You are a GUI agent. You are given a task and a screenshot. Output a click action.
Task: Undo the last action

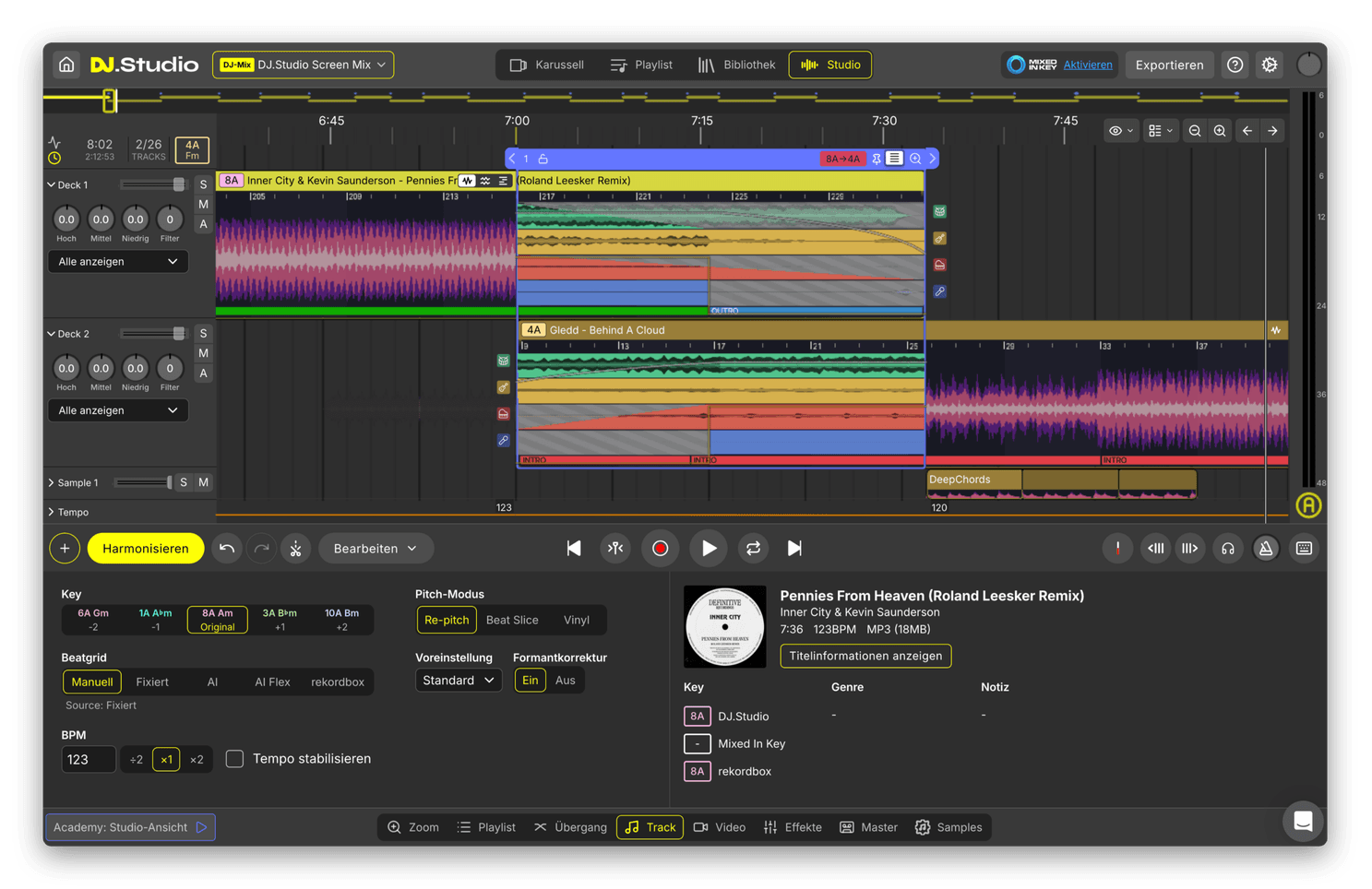click(x=227, y=549)
